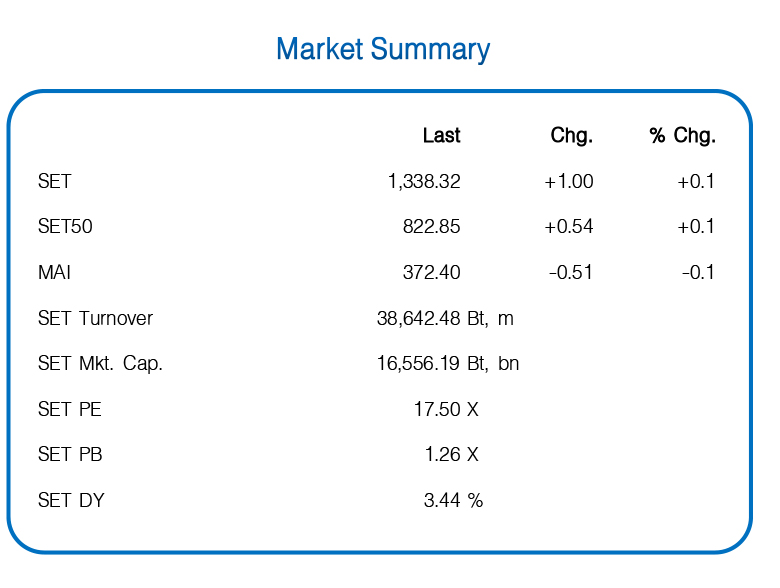Click the SET50 last value 822.85
780x588 pixels.
pyautogui.click(x=432, y=226)
